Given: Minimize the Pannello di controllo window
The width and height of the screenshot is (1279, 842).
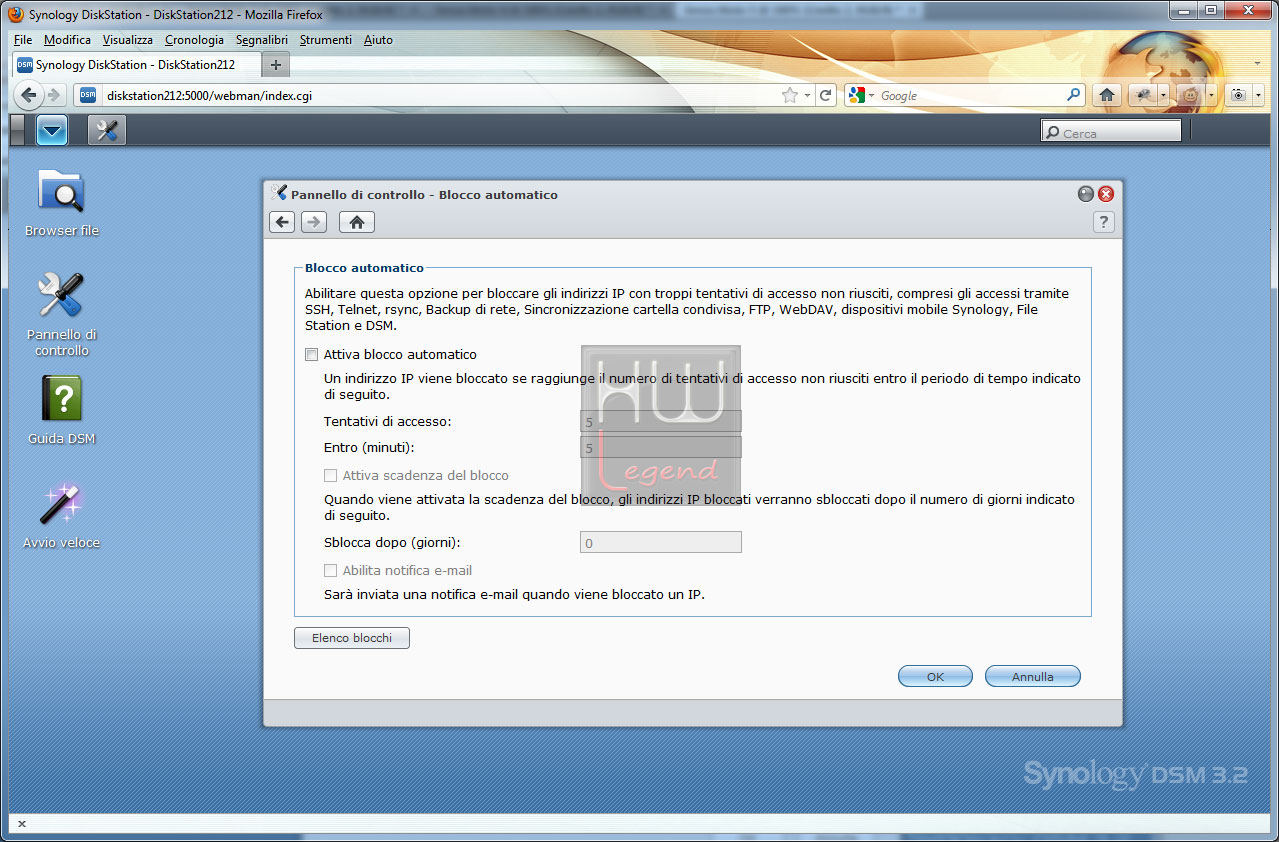Looking at the screenshot, I should pos(1086,194).
